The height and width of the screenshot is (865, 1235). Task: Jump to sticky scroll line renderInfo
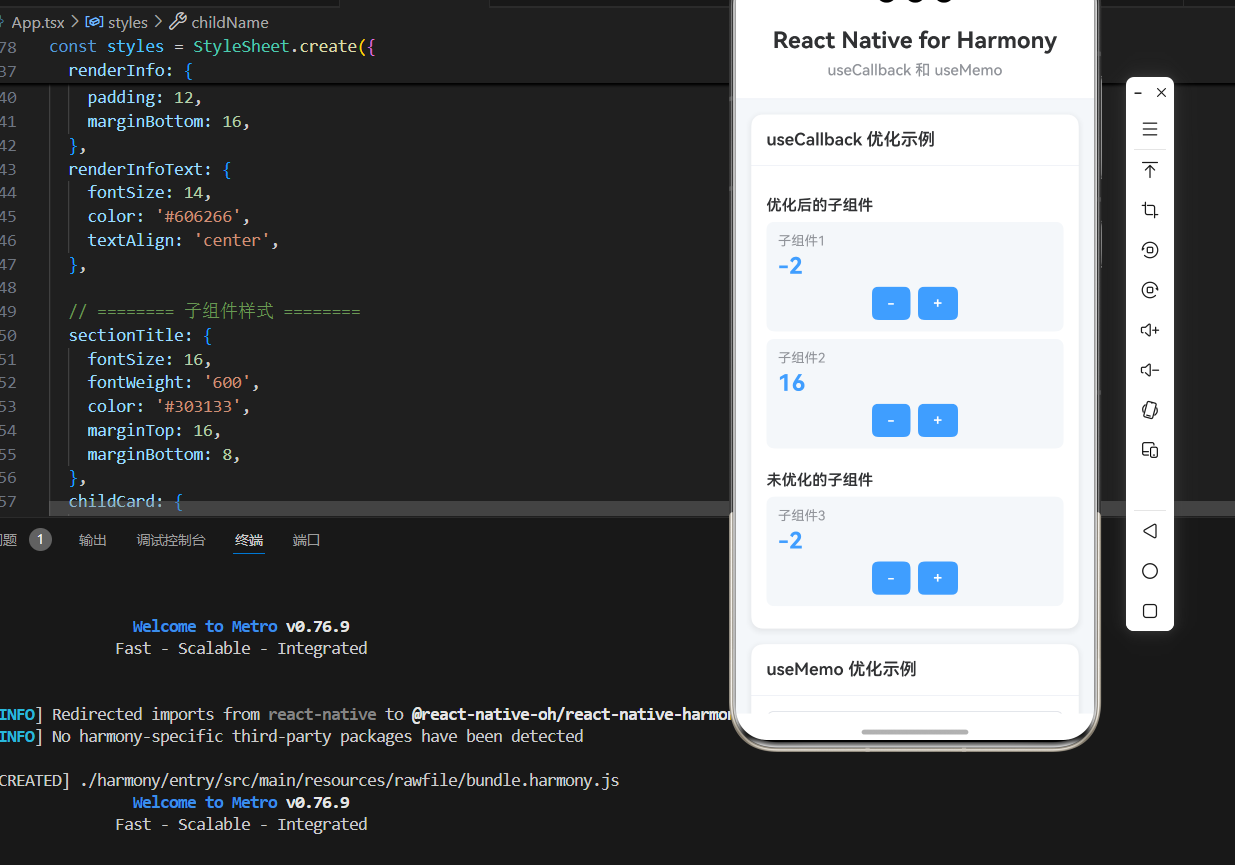[130, 71]
